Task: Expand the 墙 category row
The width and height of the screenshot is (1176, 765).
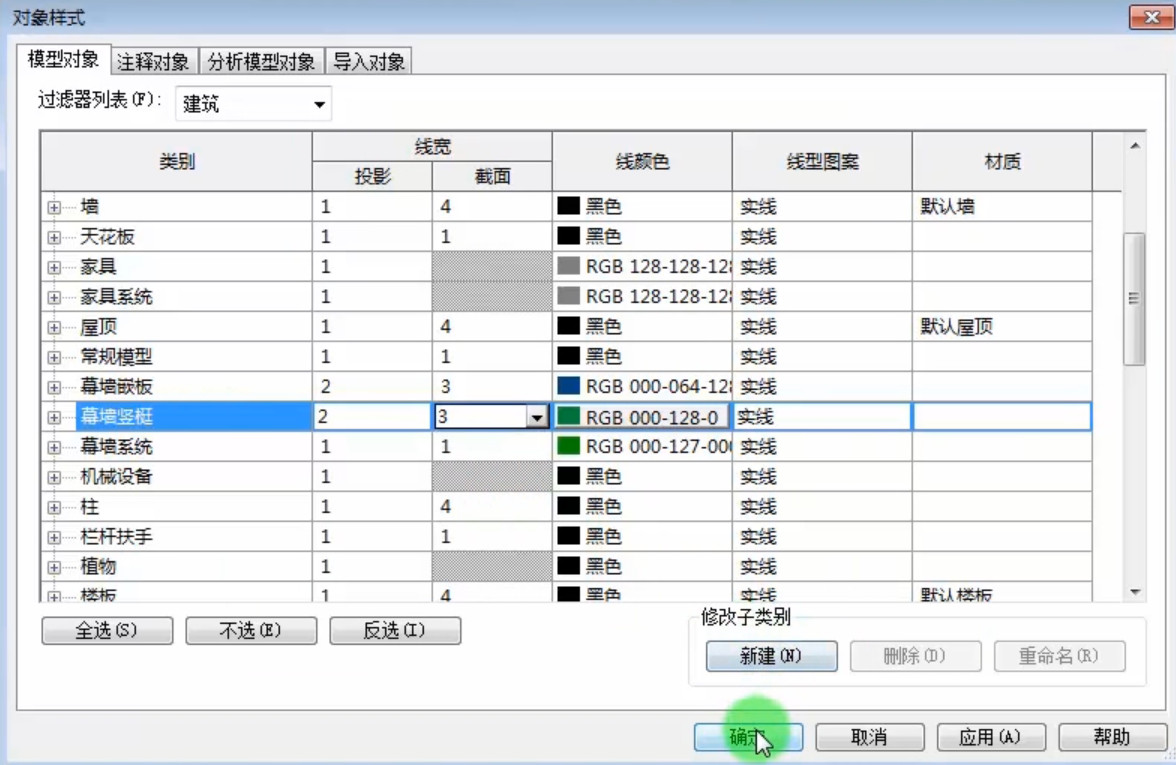Action: [54, 207]
